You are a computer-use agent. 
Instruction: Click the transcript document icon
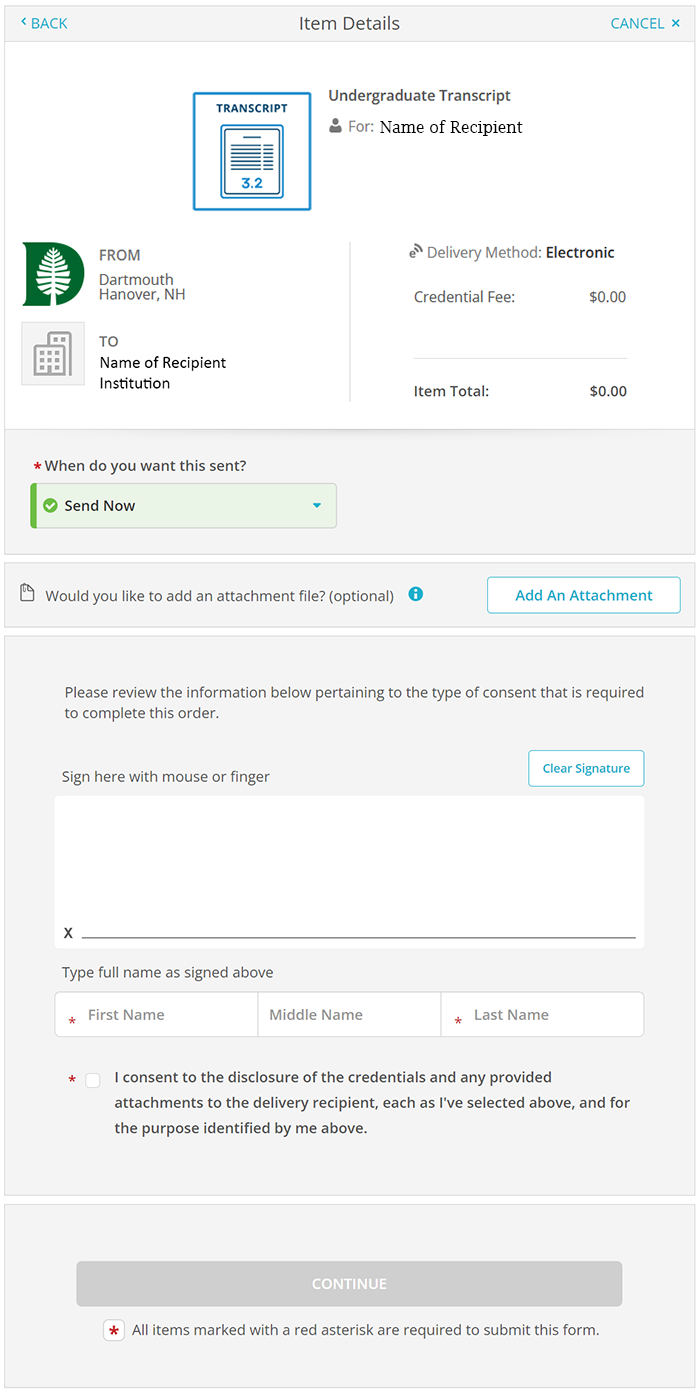252,151
